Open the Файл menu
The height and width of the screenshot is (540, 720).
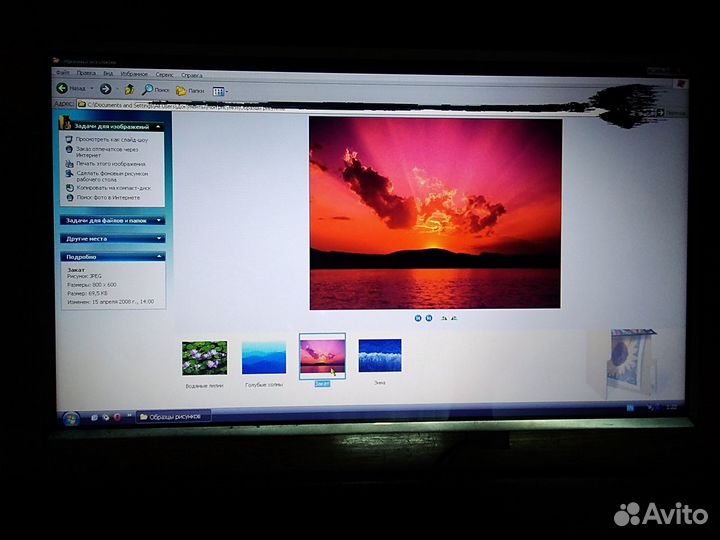click(63, 72)
